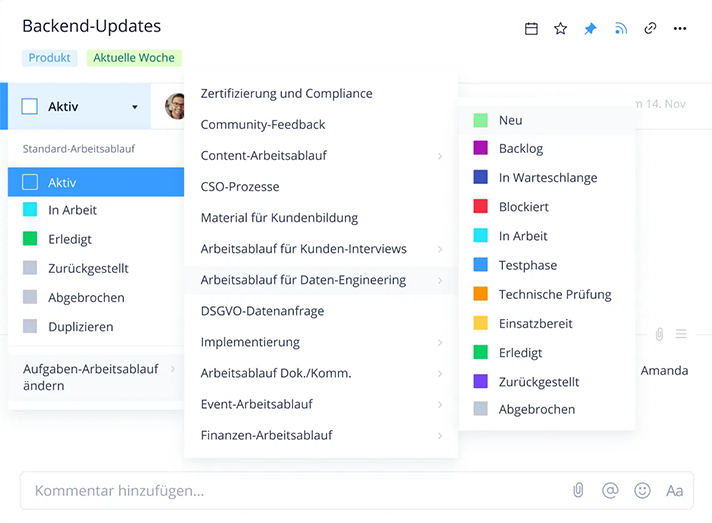Star the Backend-Updates task
Image resolution: width=712 pixels, height=523 pixels.
click(x=561, y=29)
